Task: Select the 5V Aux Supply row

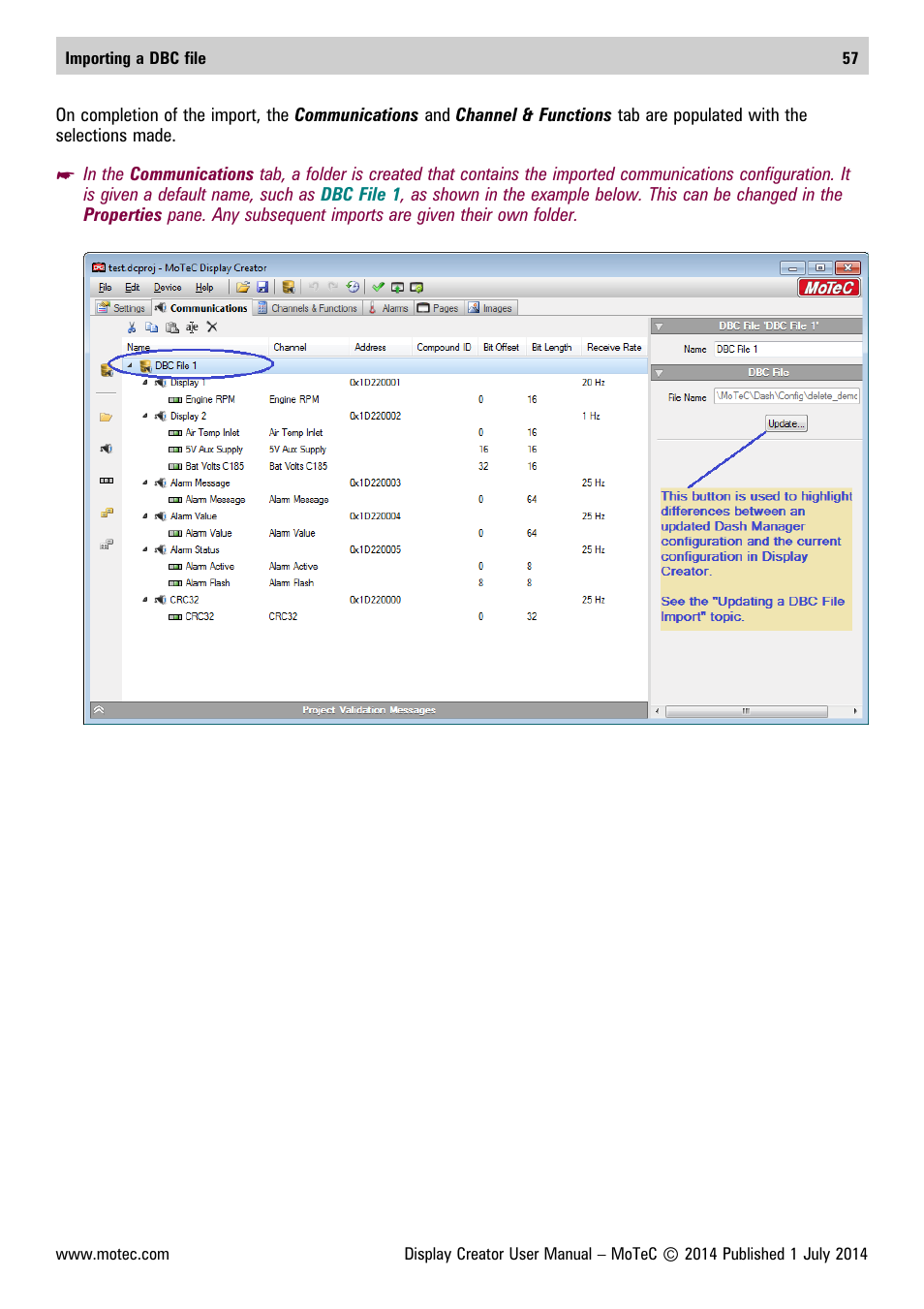Action: 384,450
